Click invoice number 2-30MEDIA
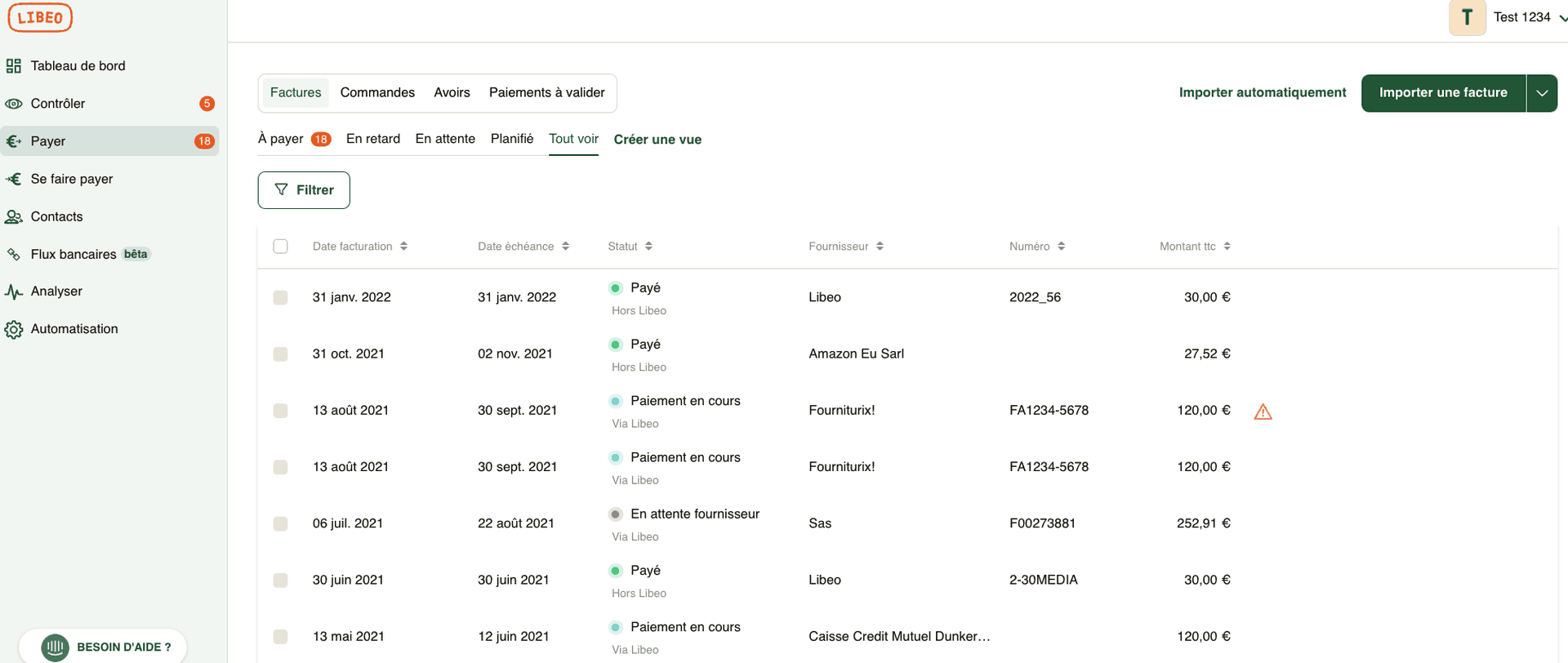 1044,580
